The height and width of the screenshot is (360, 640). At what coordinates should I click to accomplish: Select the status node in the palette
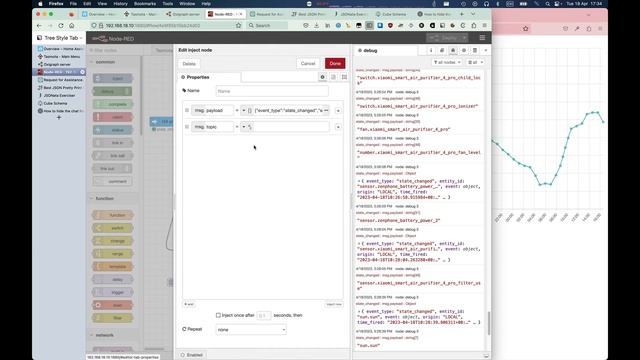tap(113, 130)
